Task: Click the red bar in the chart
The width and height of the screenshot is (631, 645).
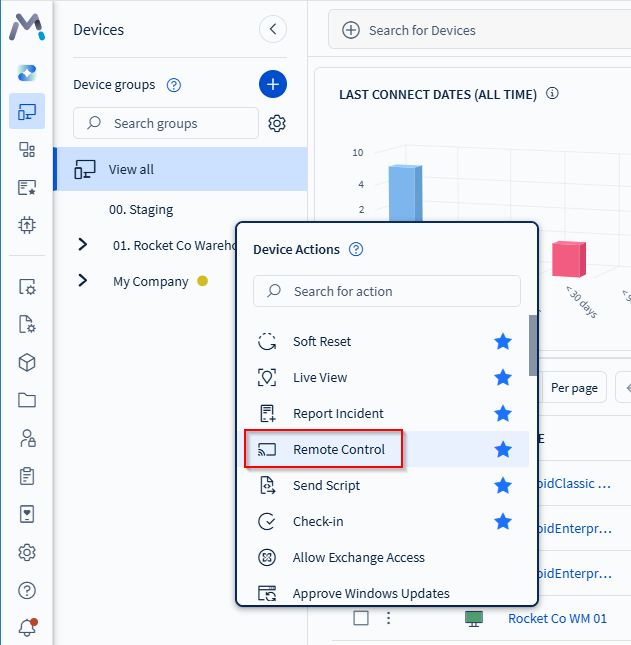Action: pos(568,259)
